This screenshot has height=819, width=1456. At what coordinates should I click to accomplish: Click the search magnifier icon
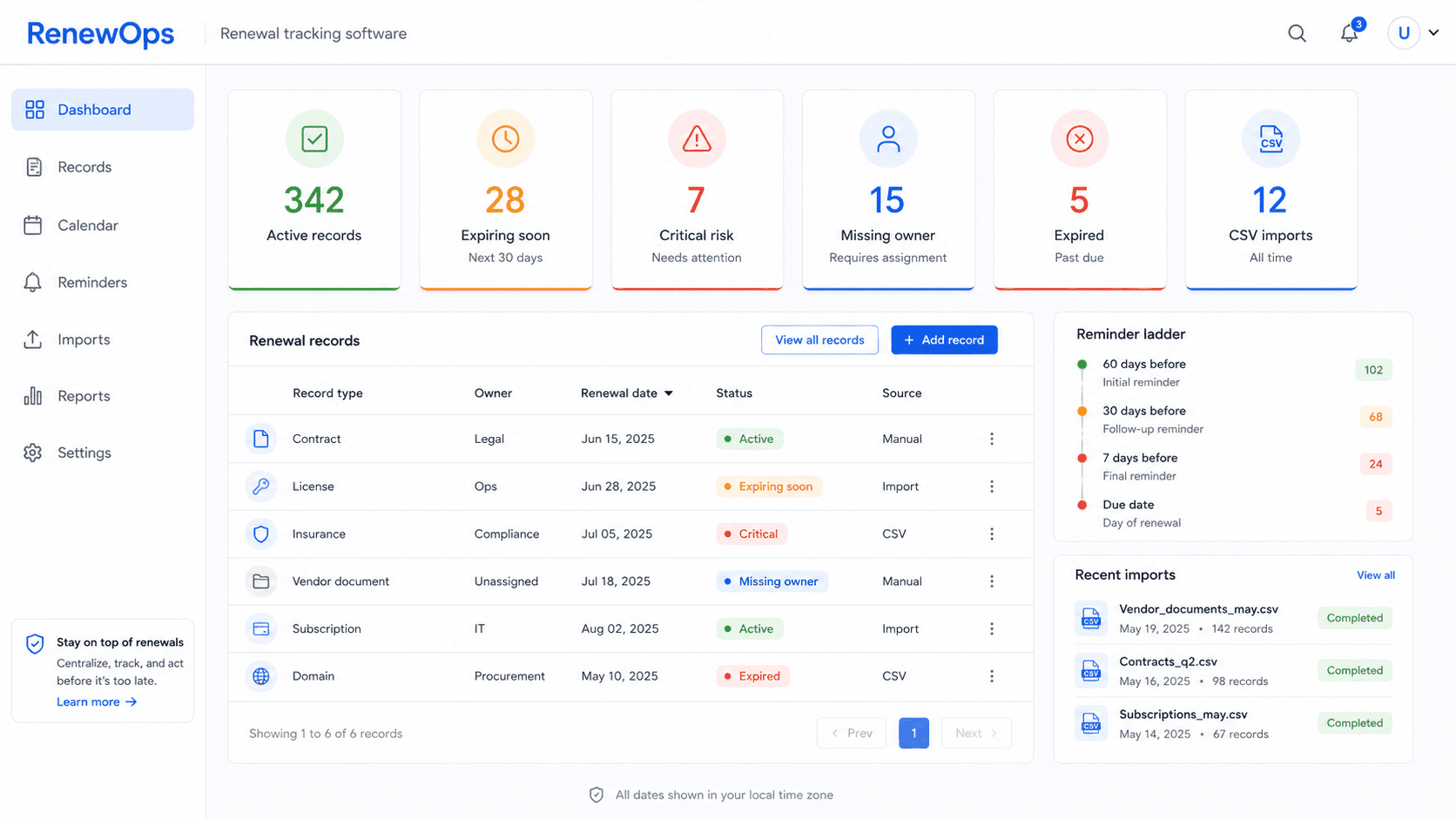pyautogui.click(x=1297, y=33)
